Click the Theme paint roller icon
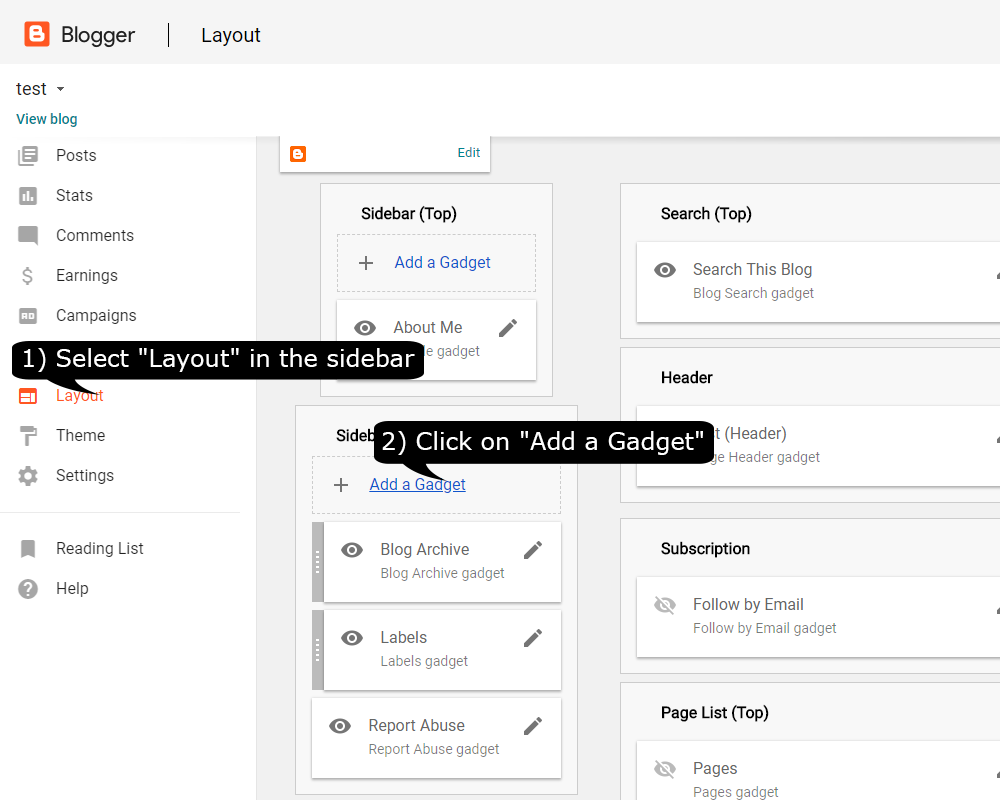 28,436
